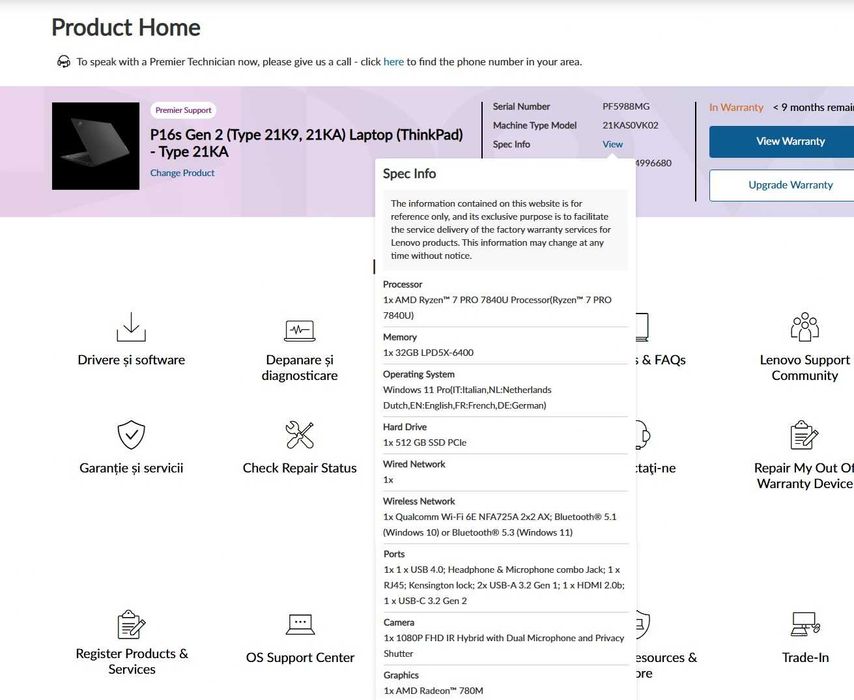Click the machine type model 21KAS0VK02

pyautogui.click(x=630, y=125)
